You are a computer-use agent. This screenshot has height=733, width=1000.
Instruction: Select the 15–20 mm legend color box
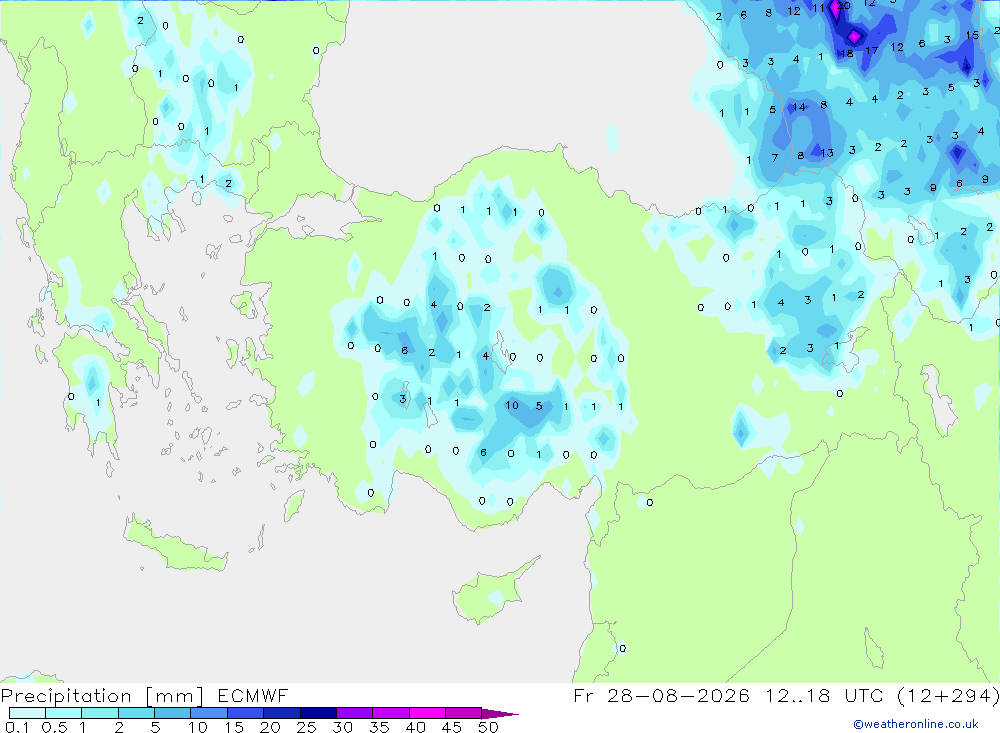pos(246,713)
